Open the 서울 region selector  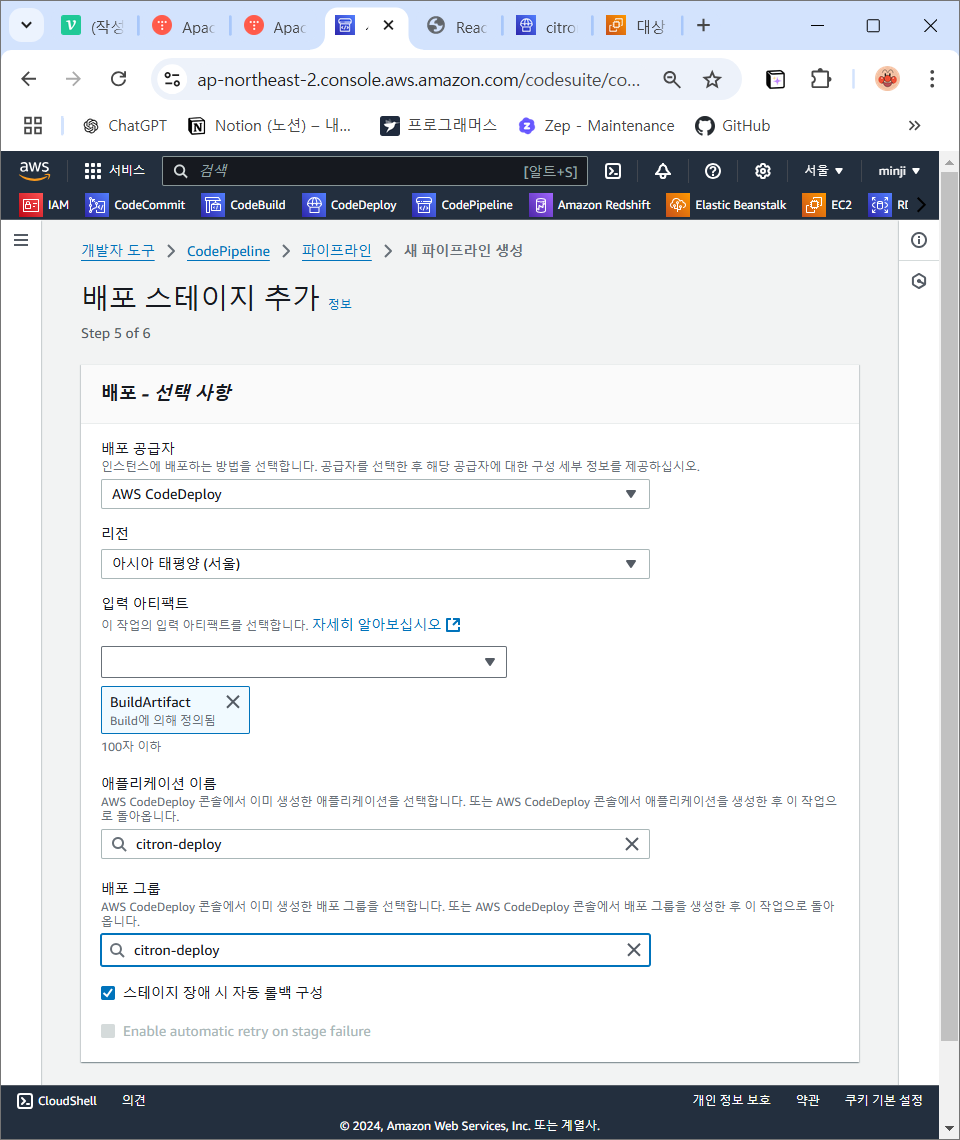[823, 171]
